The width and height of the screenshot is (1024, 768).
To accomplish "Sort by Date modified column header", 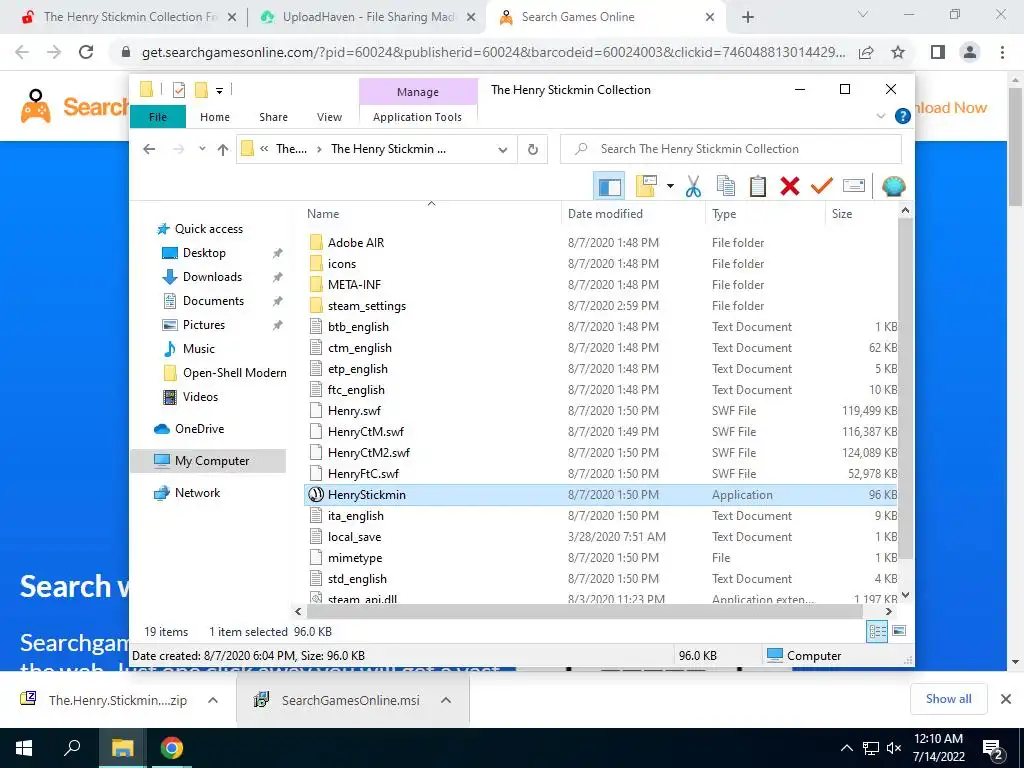I will click(605, 214).
